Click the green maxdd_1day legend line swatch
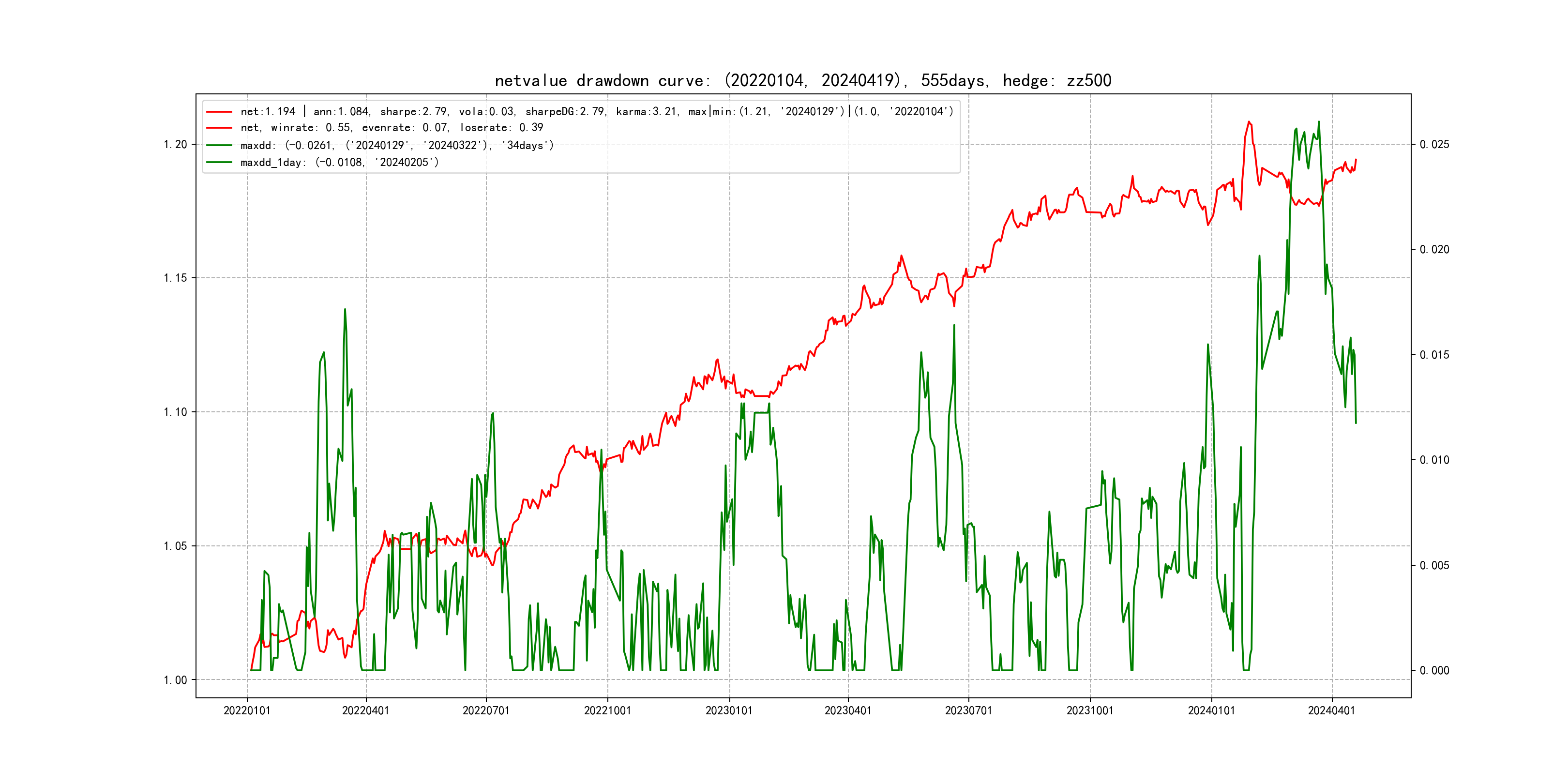Viewport: 1568px width, 784px height. (x=219, y=163)
